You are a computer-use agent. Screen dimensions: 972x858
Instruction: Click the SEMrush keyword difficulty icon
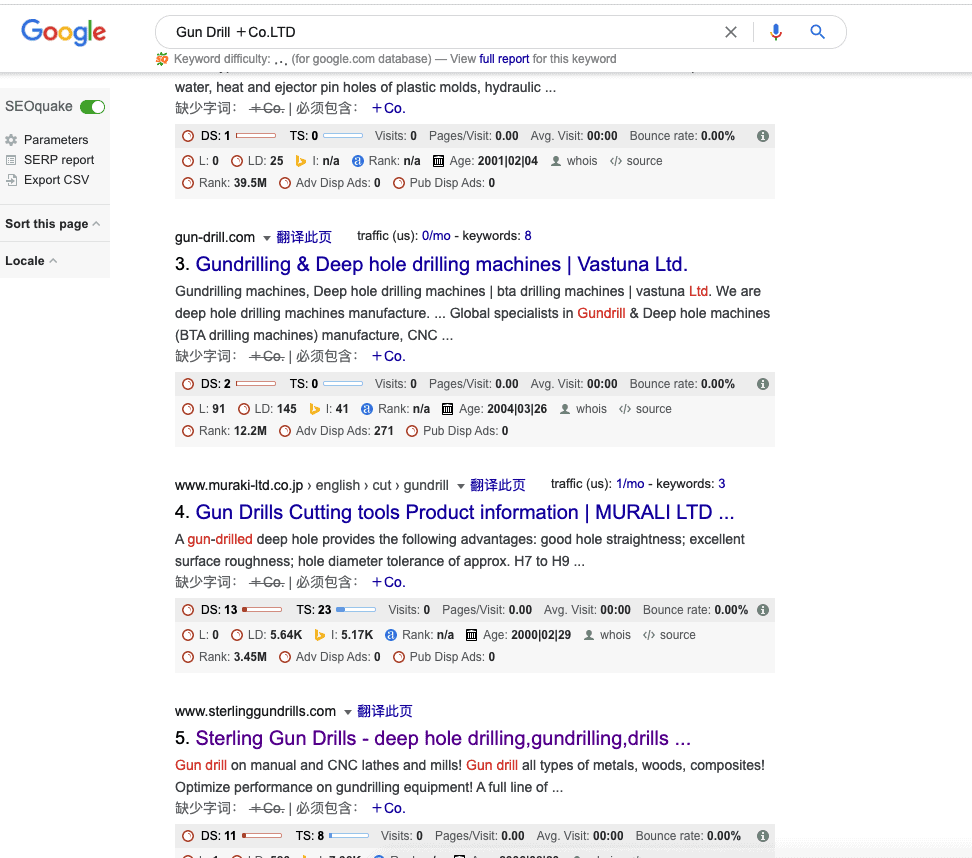coord(162,59)
